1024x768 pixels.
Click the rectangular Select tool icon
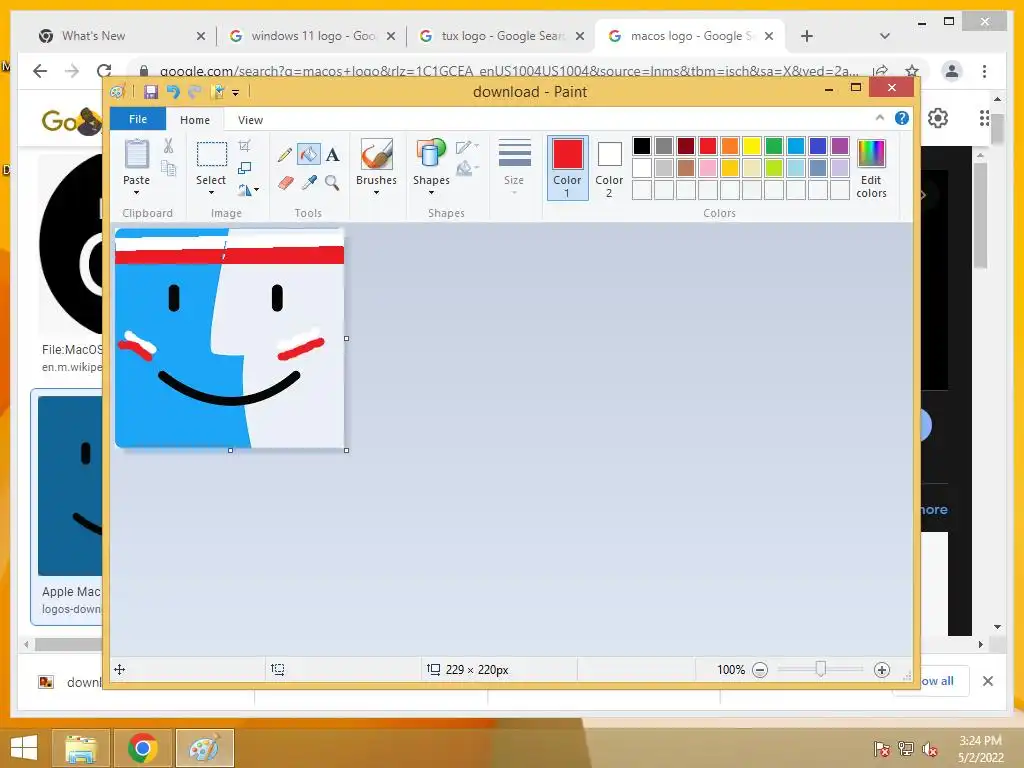click(212, 155)
